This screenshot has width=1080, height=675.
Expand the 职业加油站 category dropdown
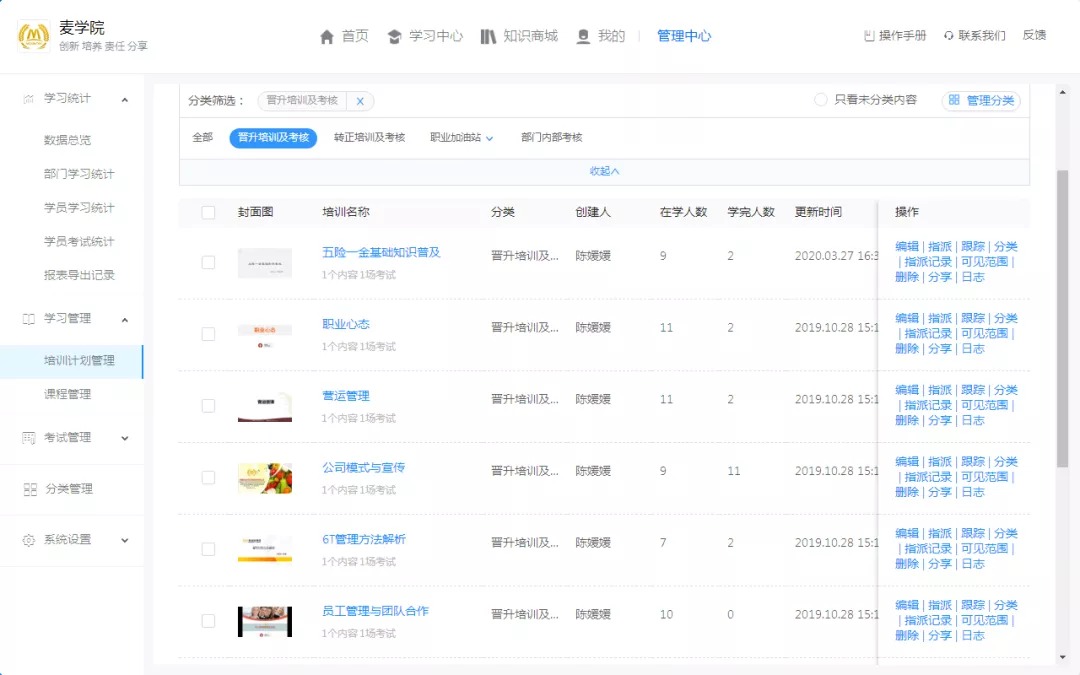click(x=490, y=138)
